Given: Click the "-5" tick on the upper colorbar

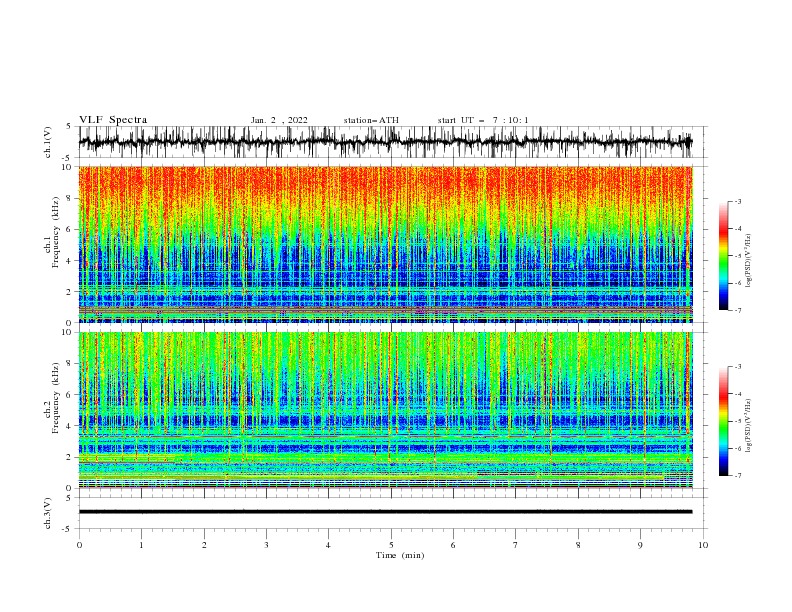Looking at the screenshot, I should click(737, 256).
